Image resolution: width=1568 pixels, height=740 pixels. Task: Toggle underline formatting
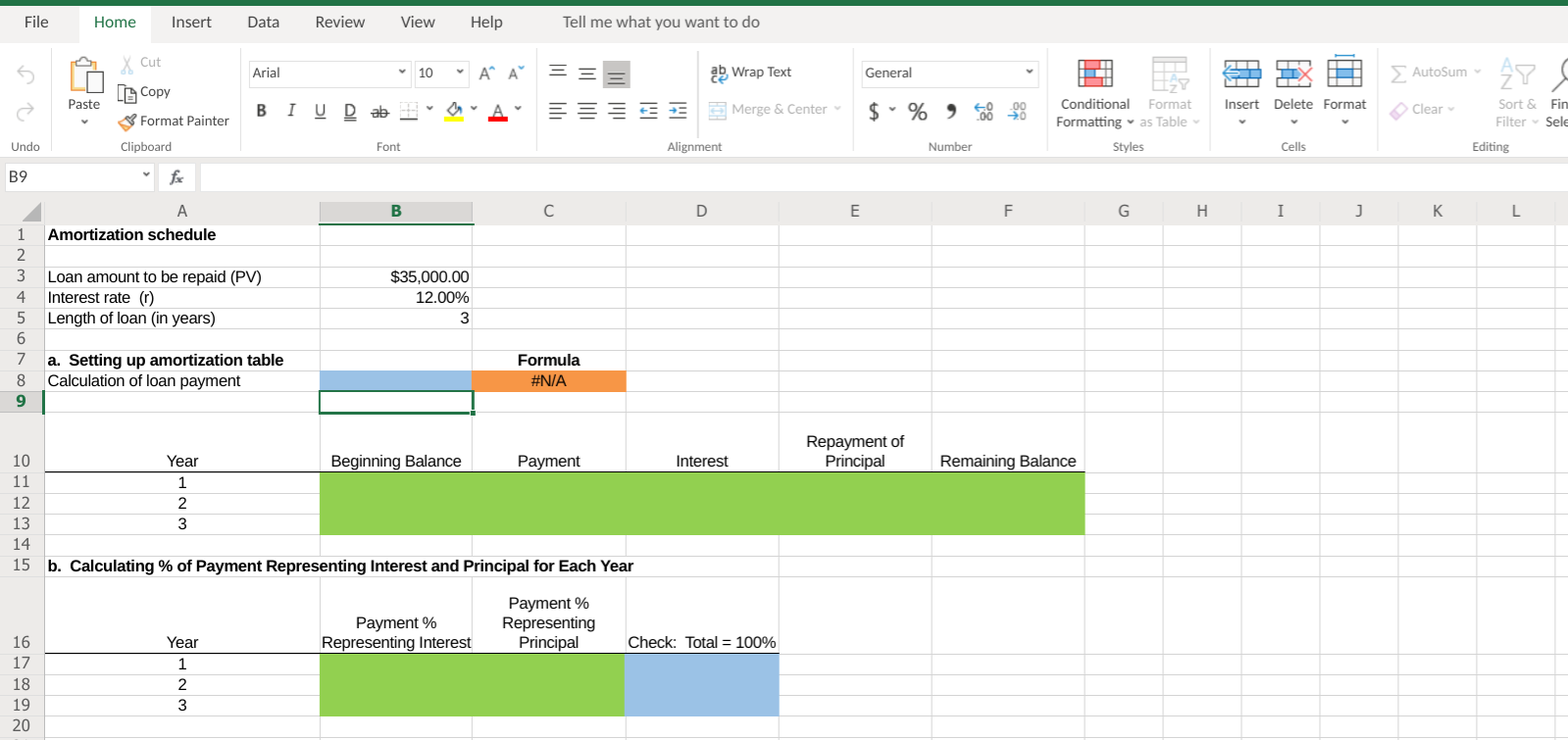point(320,111)
